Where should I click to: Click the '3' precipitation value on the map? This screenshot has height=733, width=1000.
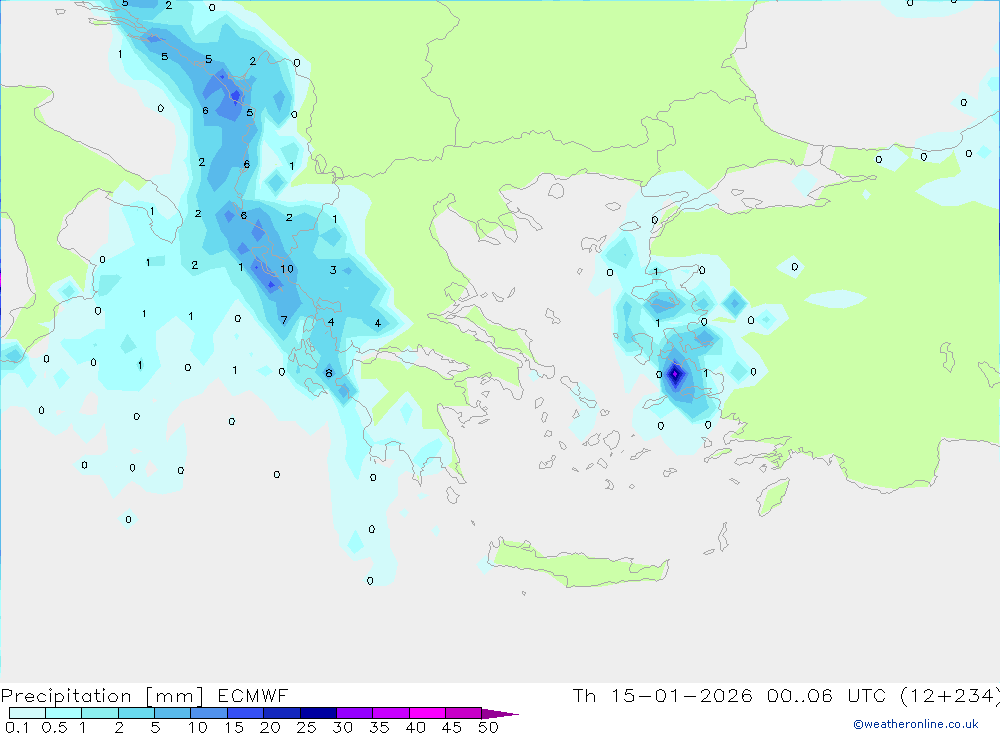(x=333, y=270)
